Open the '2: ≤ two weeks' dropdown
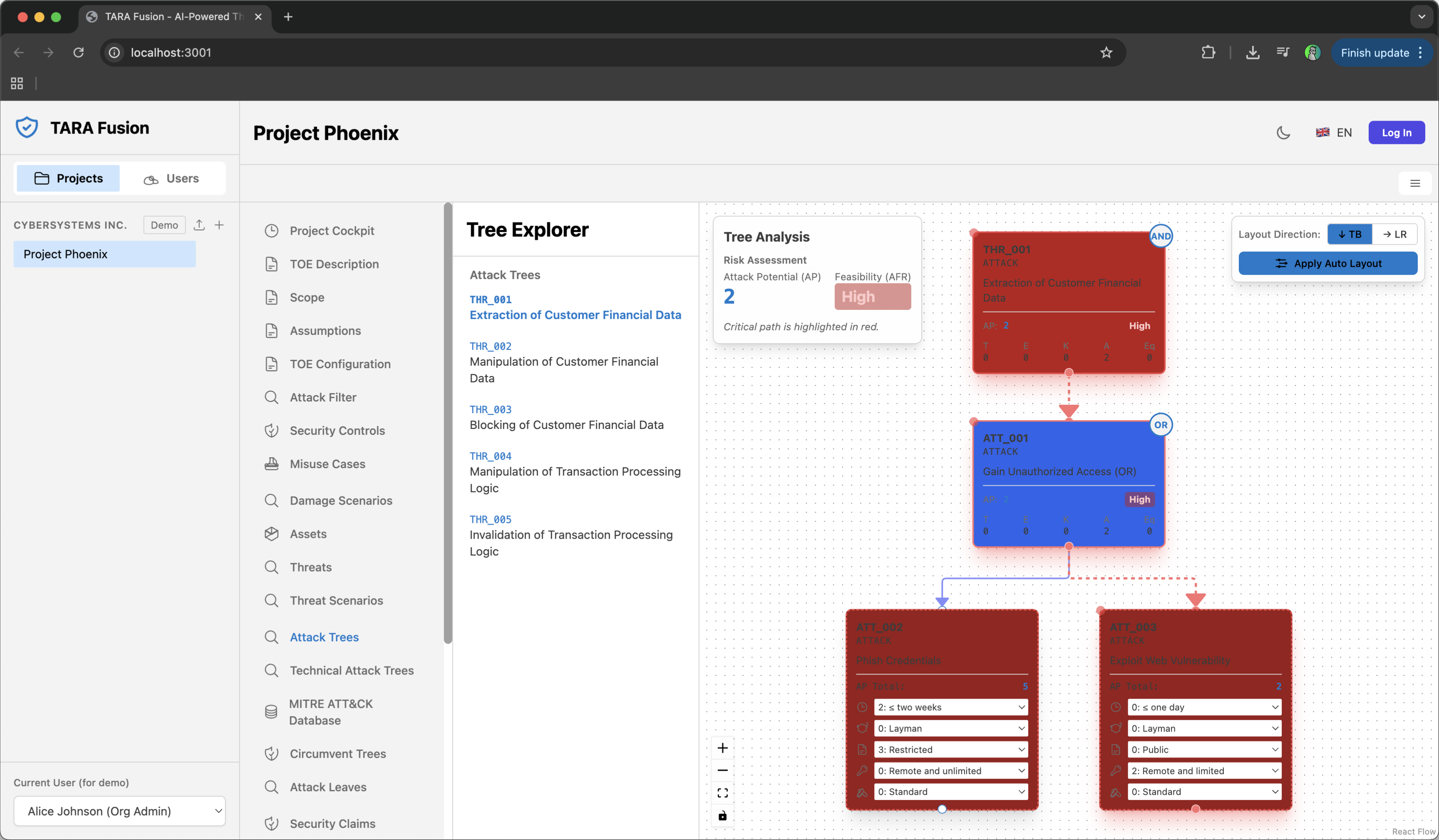The width and height of the screenshot is (1439, 840). click(x=950, y=707)
